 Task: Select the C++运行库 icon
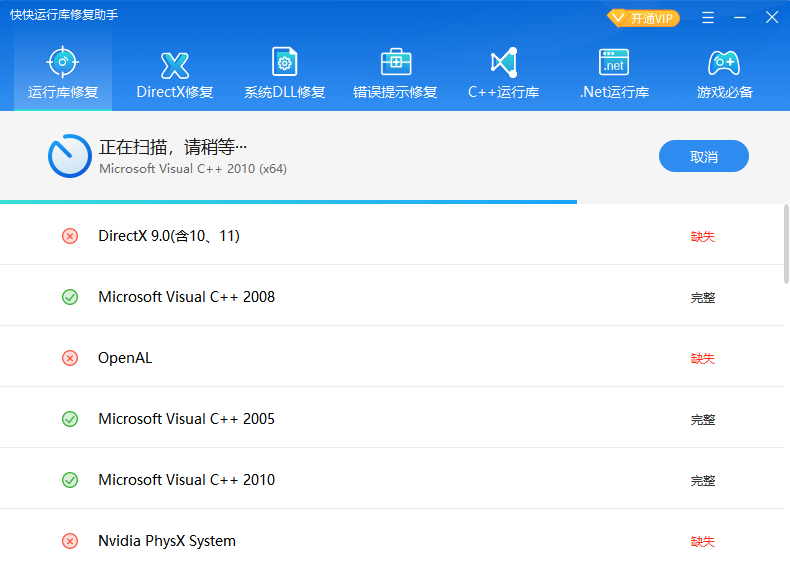[504, 63]
